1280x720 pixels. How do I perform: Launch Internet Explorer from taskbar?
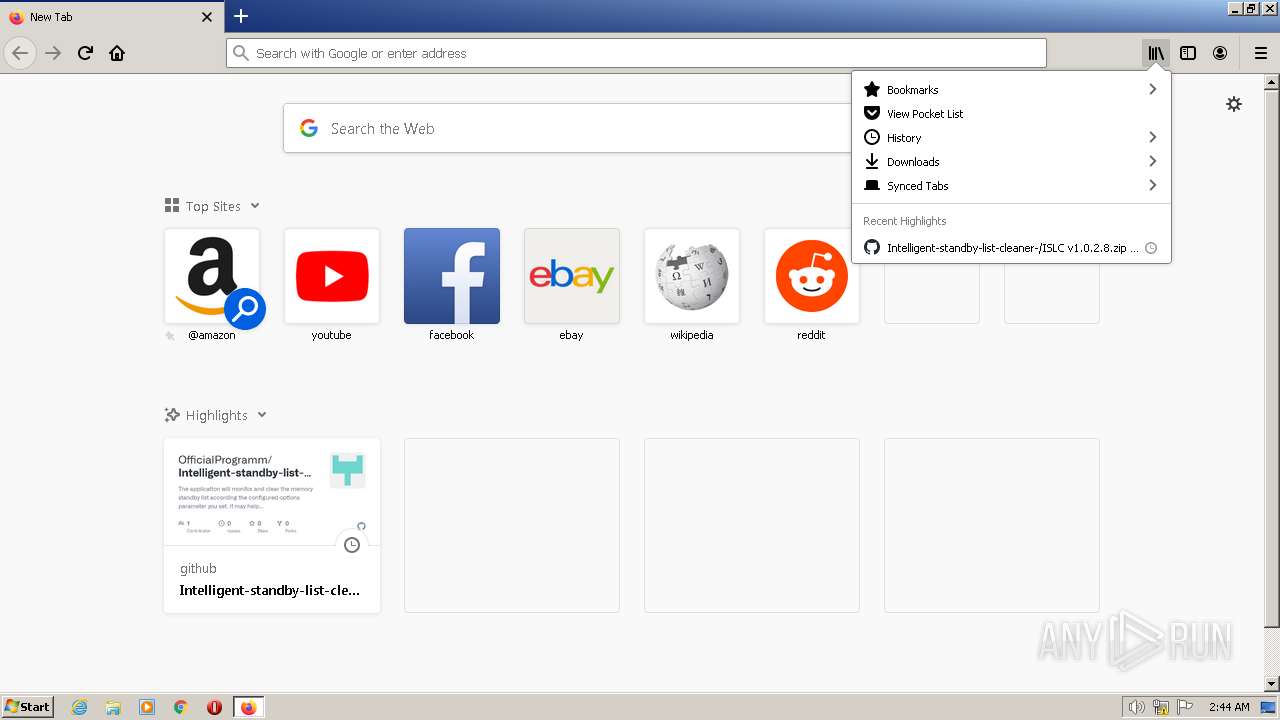[x=79, y=707]
